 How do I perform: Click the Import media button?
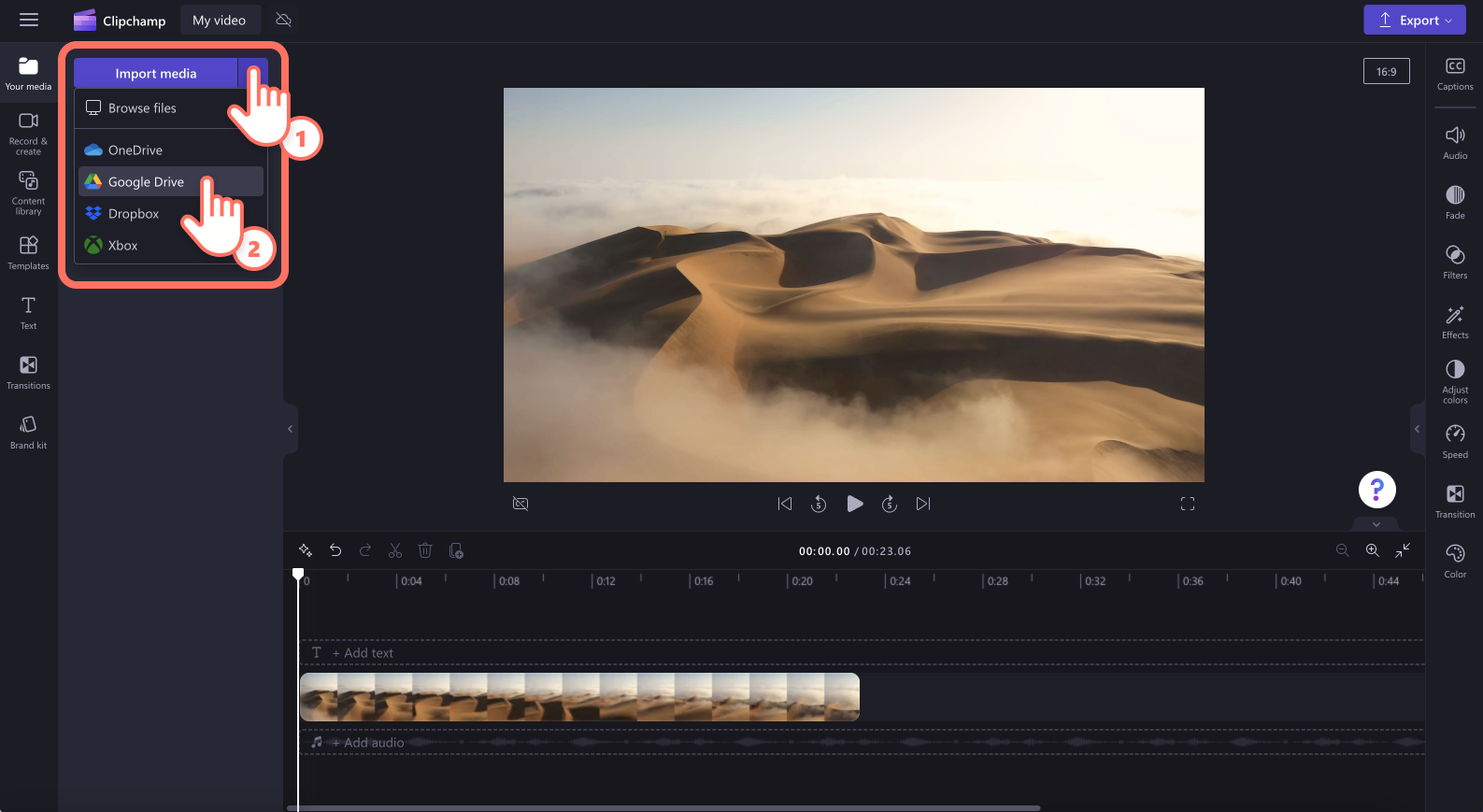[x=155, y=73]
